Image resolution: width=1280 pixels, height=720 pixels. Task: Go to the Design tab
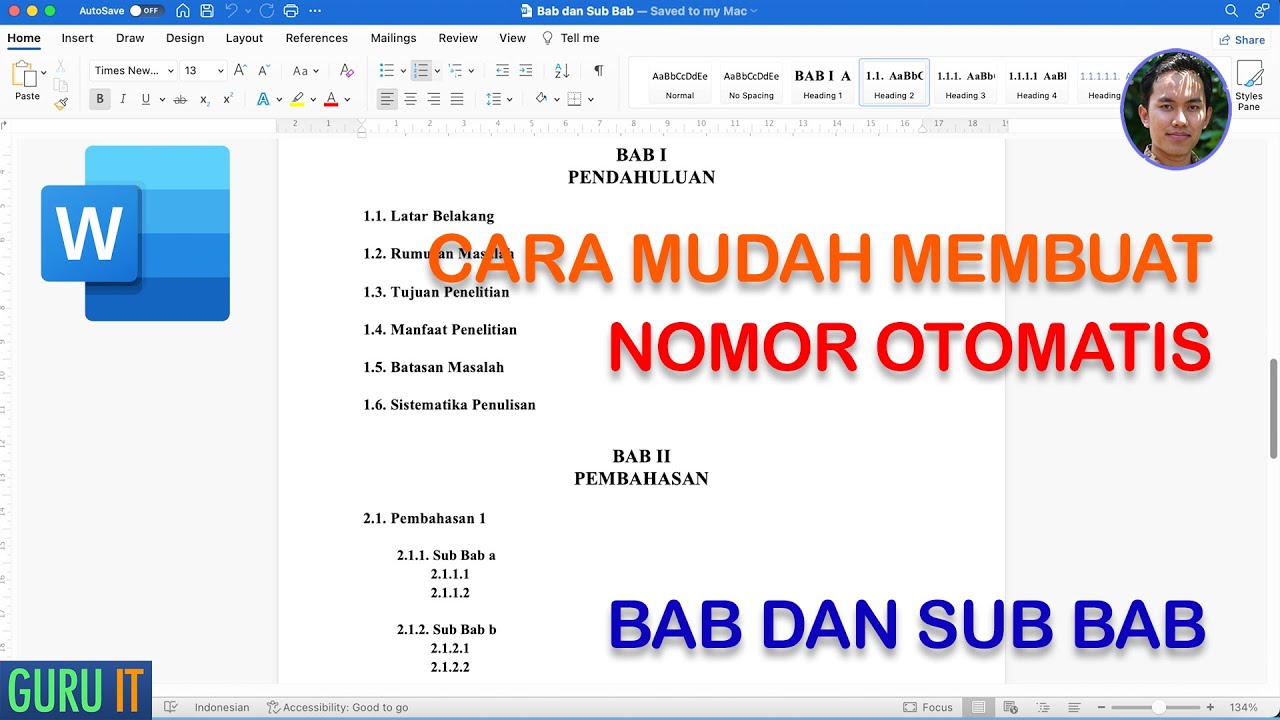(x=185, y=38)
